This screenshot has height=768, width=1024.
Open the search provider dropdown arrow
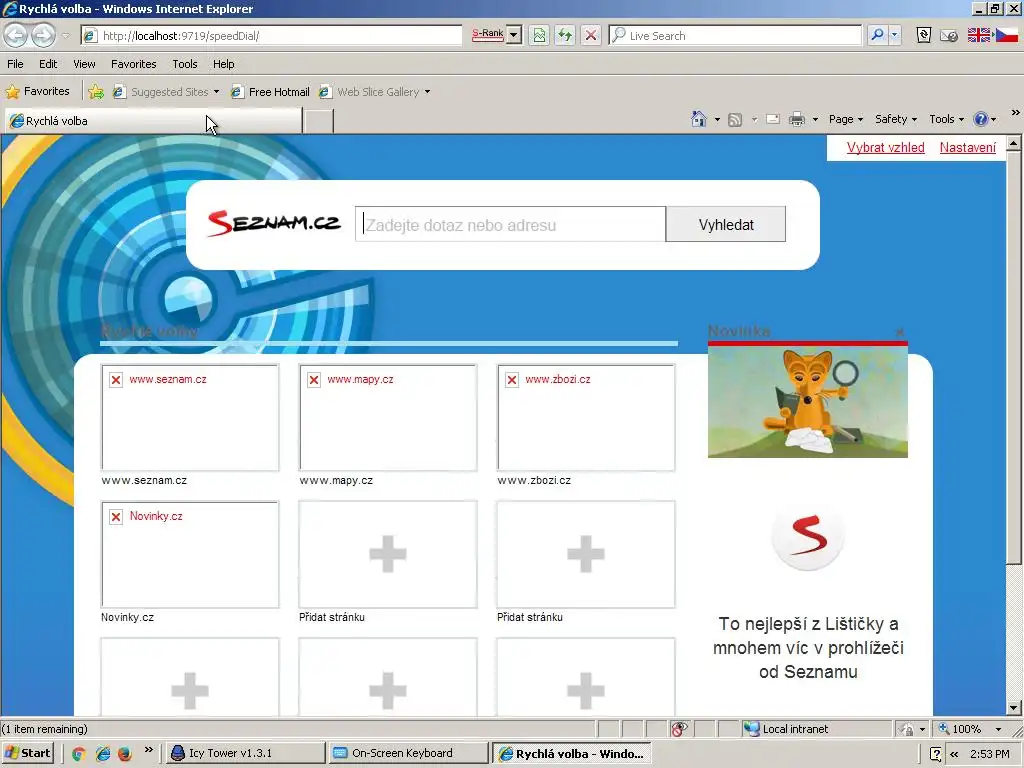[895, 35]
